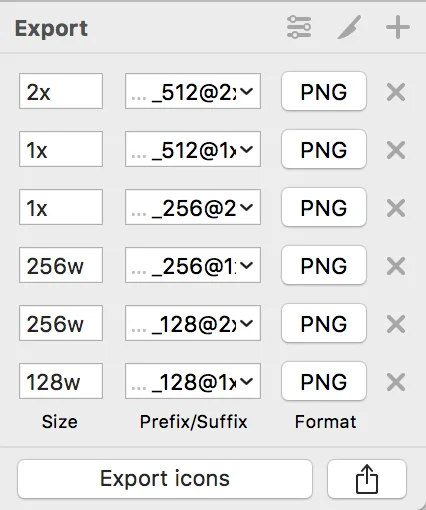Change PNG format of _256@1x row
The image size is (426, 510).
click(x=324, y=265)
